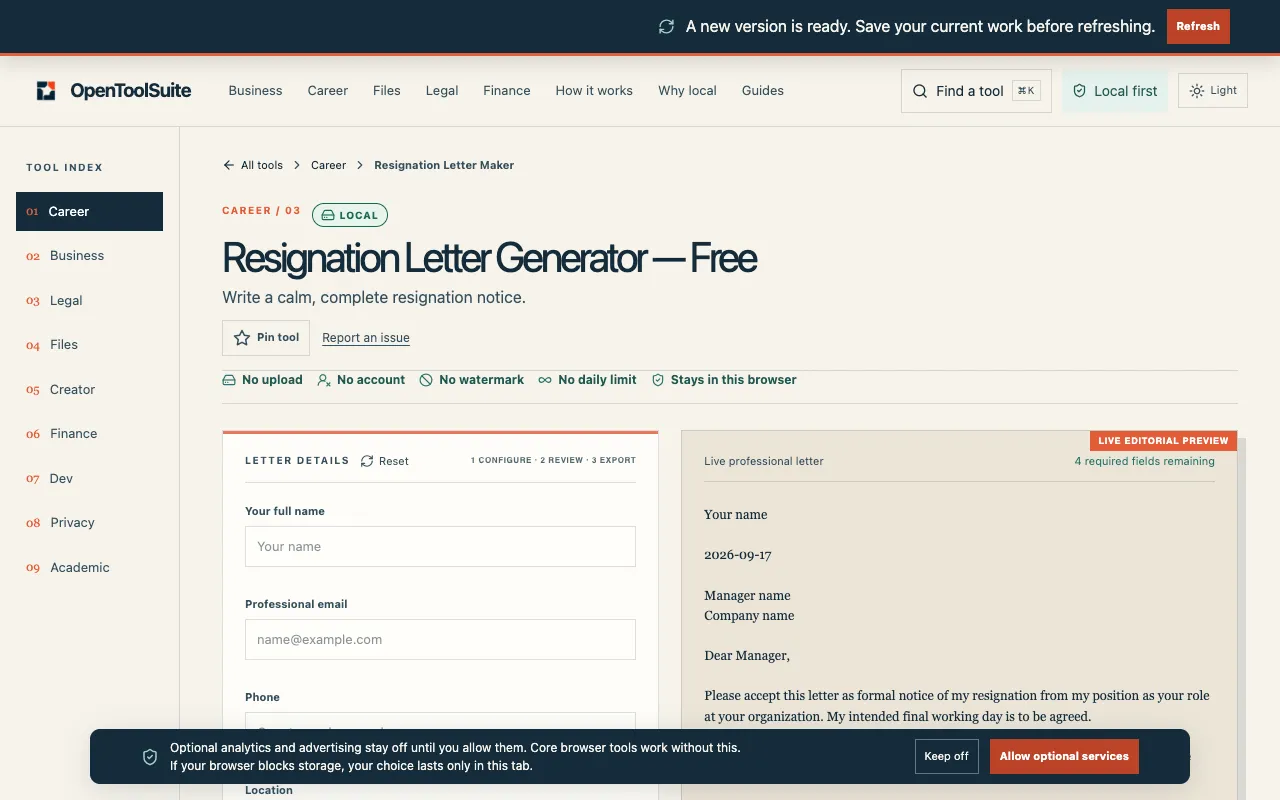Open the Why local page
The height and width of the screenshot is (800, 1280).
pos(687,90)
